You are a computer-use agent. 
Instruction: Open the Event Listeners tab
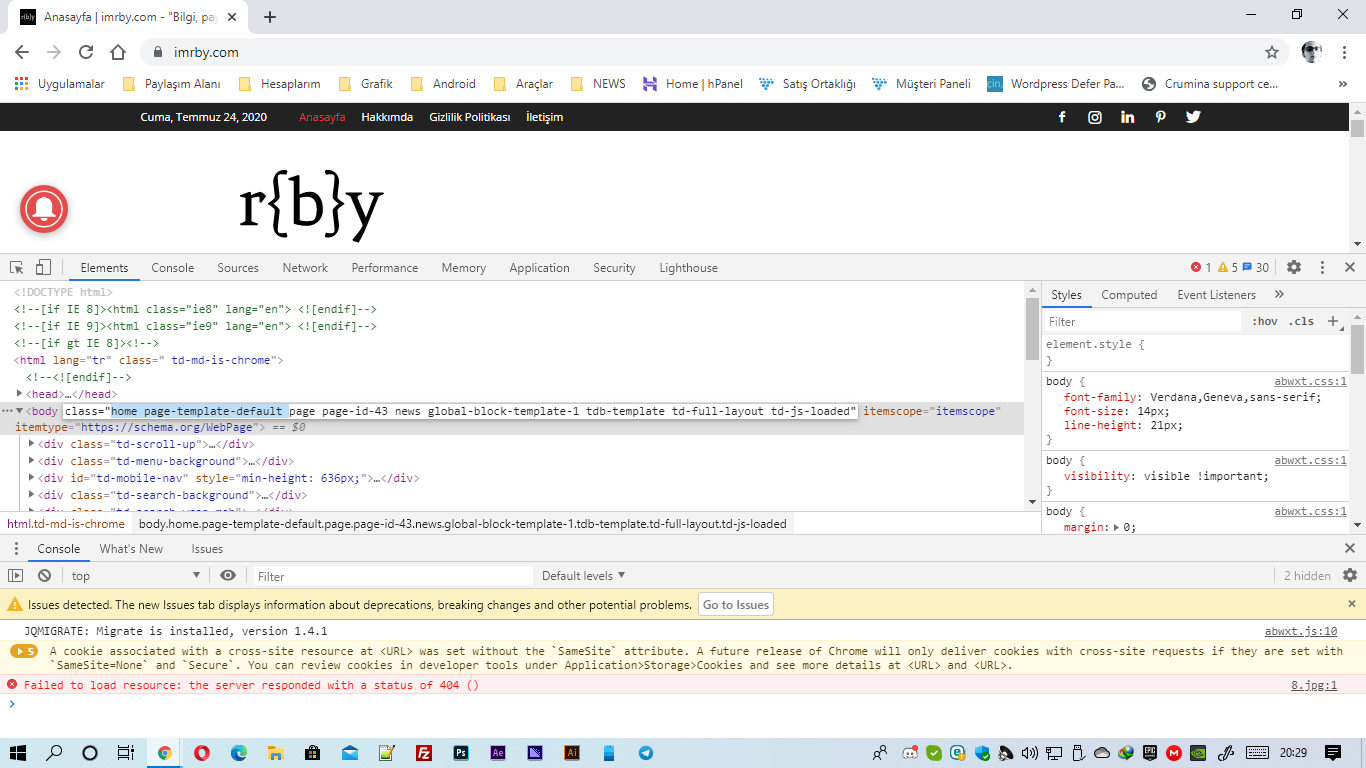[x=1216, y=295]
